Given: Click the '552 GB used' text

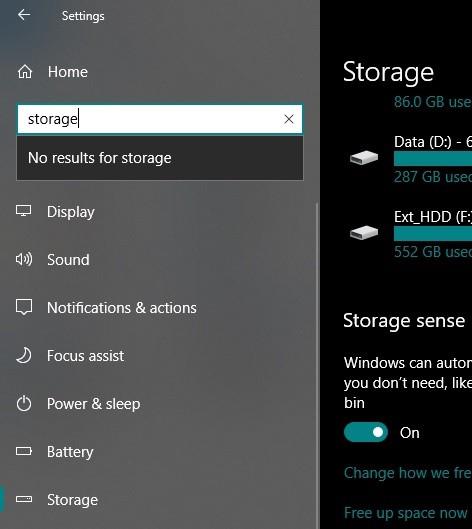Looking at the screenshot, I should click(x=433, y=252).
